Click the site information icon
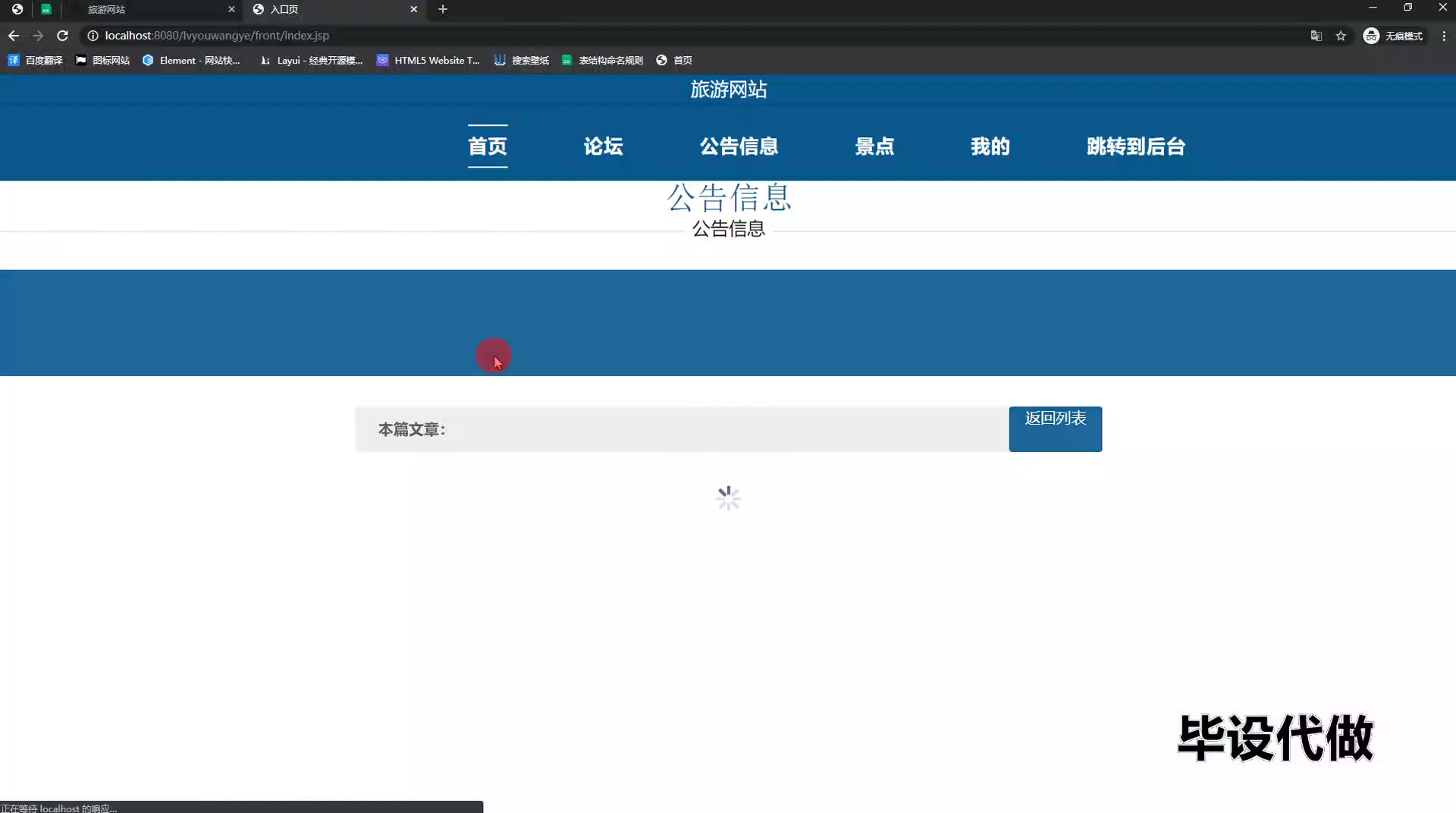This screenshot has width=1456, height=813. click(93, 36)
